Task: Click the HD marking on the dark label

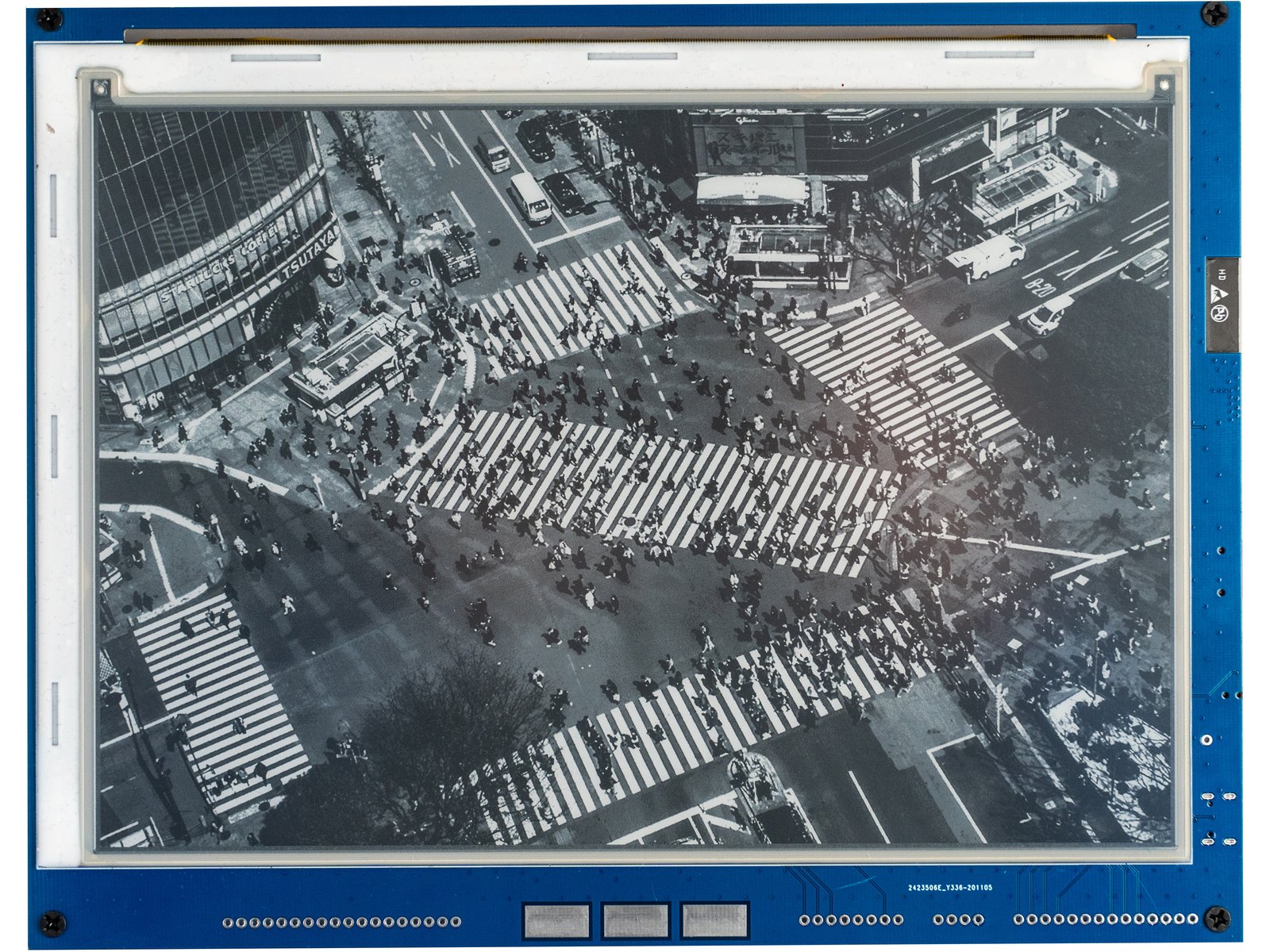Action: tap(1222, 274)
